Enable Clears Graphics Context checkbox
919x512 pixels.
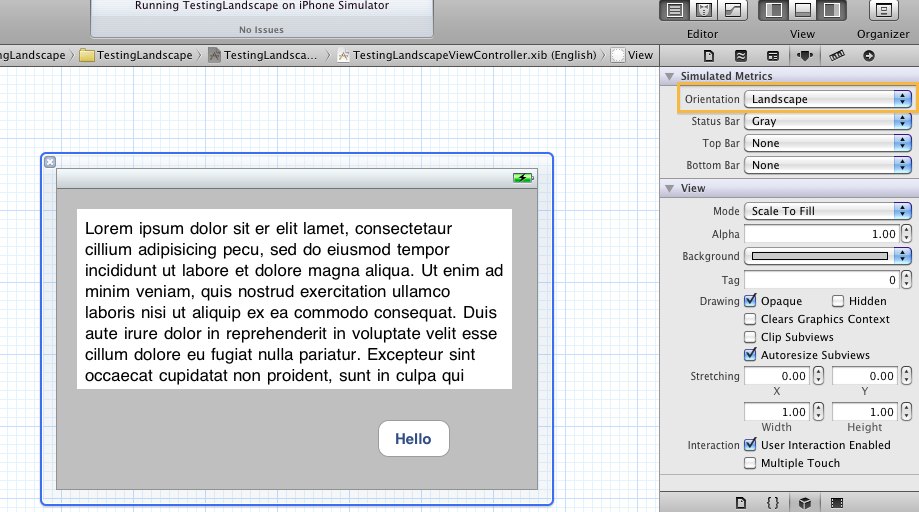coord(750,319)
